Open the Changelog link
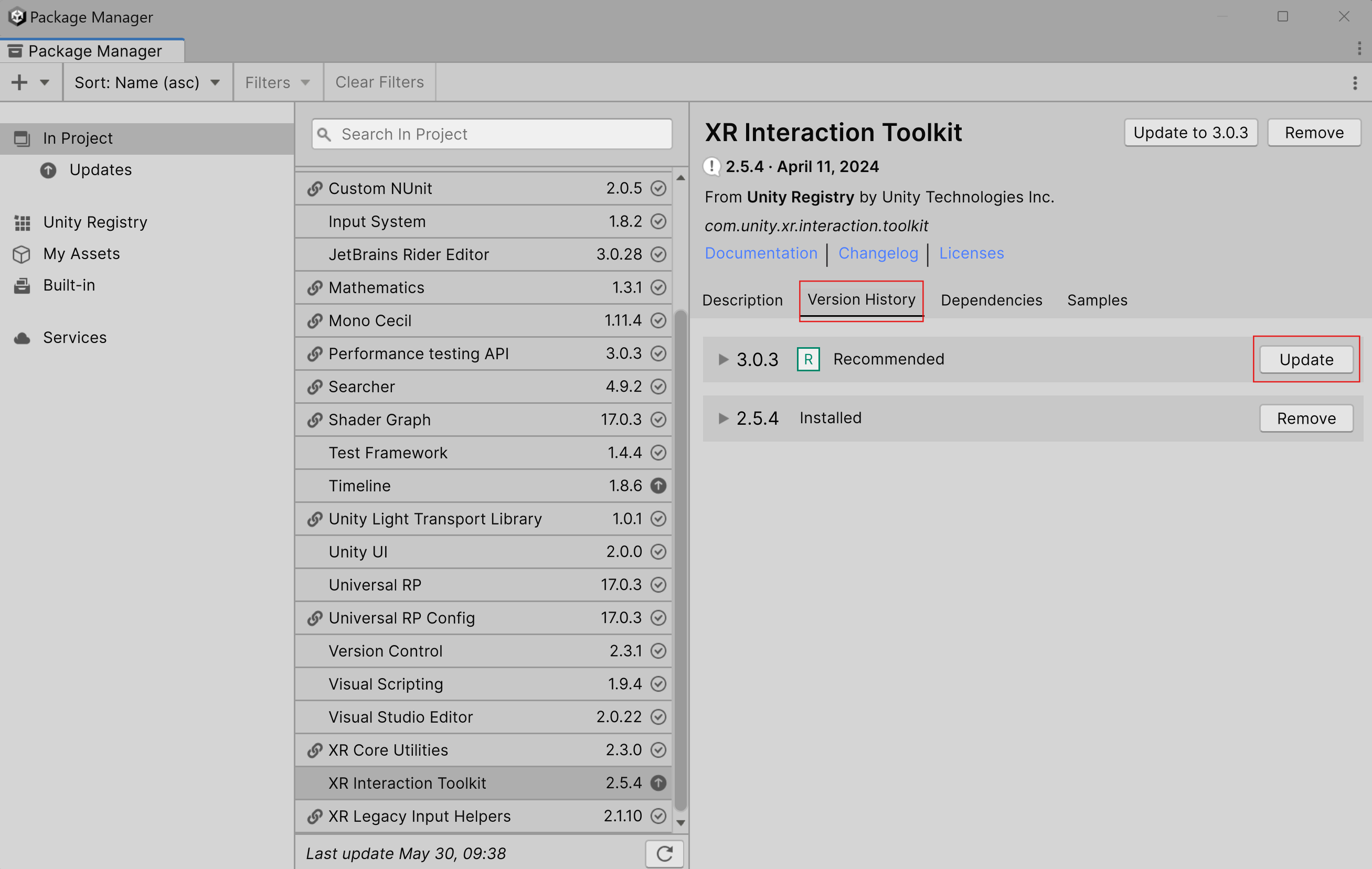This screenshot has height=869, width=1372. pyautogui.click(x=878, y=253)
